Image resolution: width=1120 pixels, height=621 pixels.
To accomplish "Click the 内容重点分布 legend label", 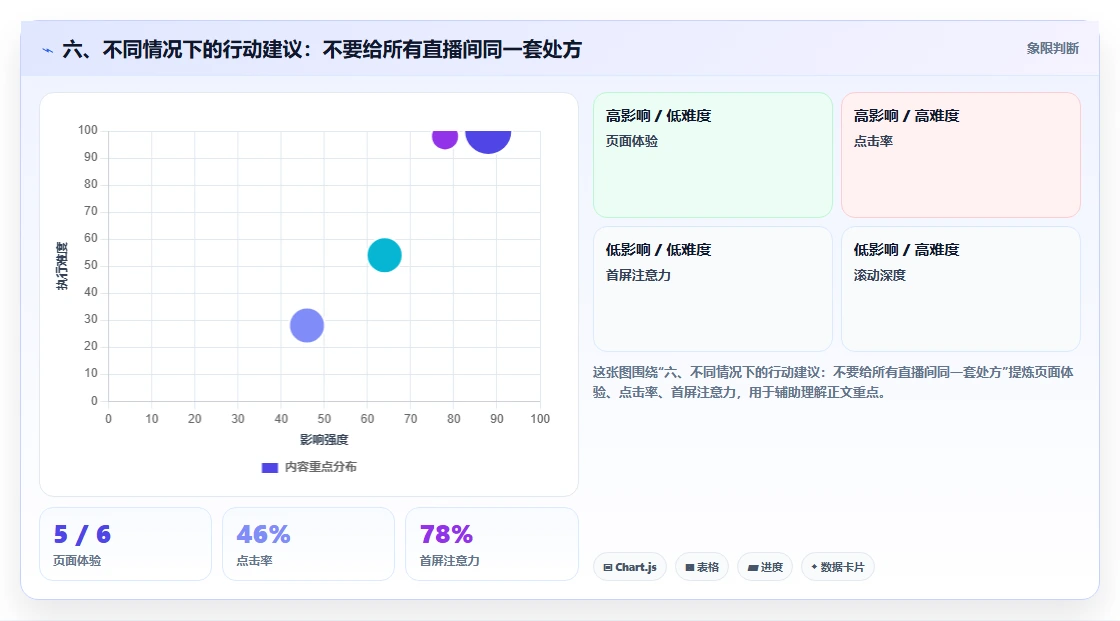I will coord(321,467).
